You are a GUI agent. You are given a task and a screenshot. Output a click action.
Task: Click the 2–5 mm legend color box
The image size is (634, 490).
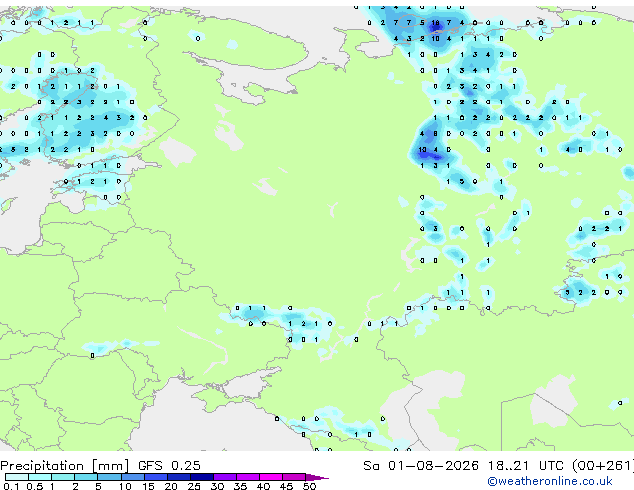pos(86,477)
